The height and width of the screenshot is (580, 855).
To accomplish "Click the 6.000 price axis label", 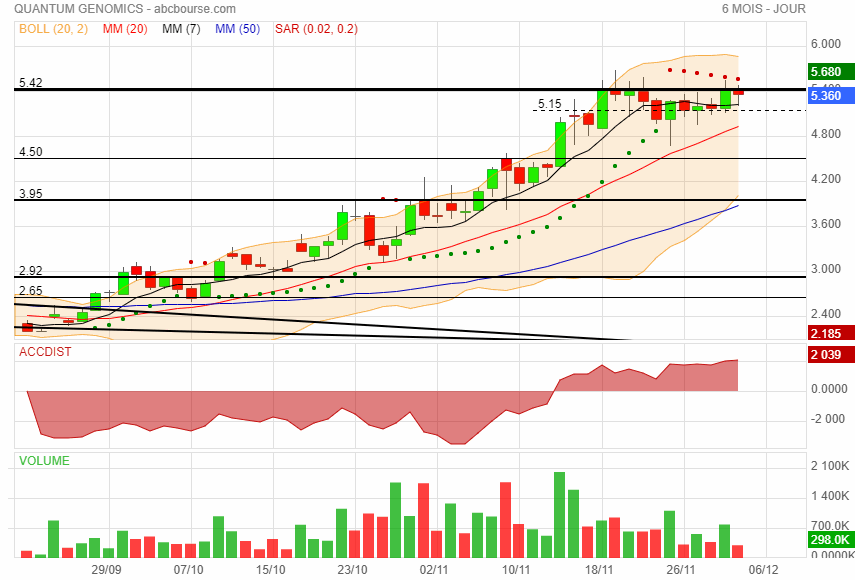I will point(826,44).
